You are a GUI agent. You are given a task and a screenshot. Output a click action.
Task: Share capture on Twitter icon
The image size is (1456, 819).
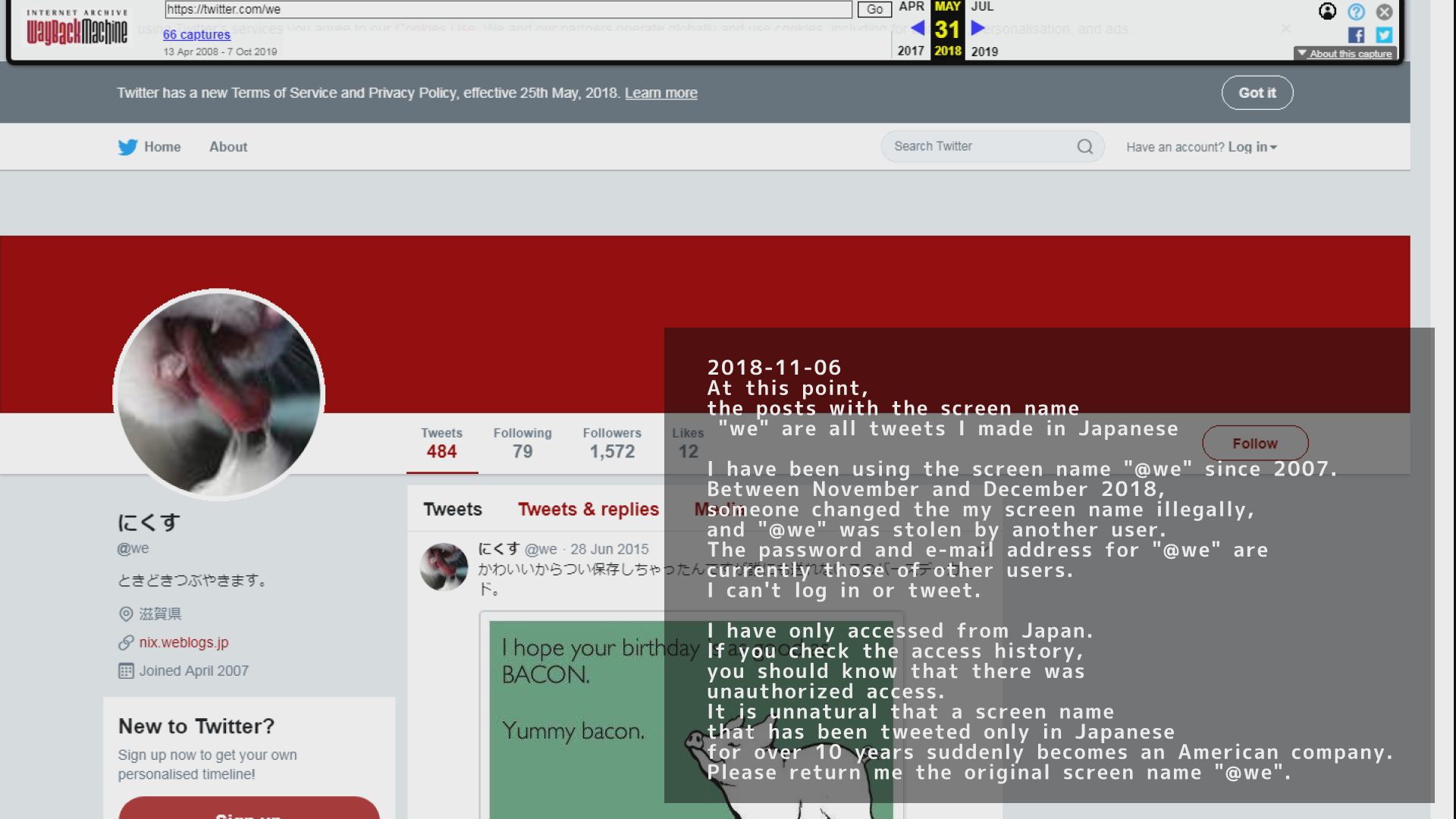point(1384,35)
